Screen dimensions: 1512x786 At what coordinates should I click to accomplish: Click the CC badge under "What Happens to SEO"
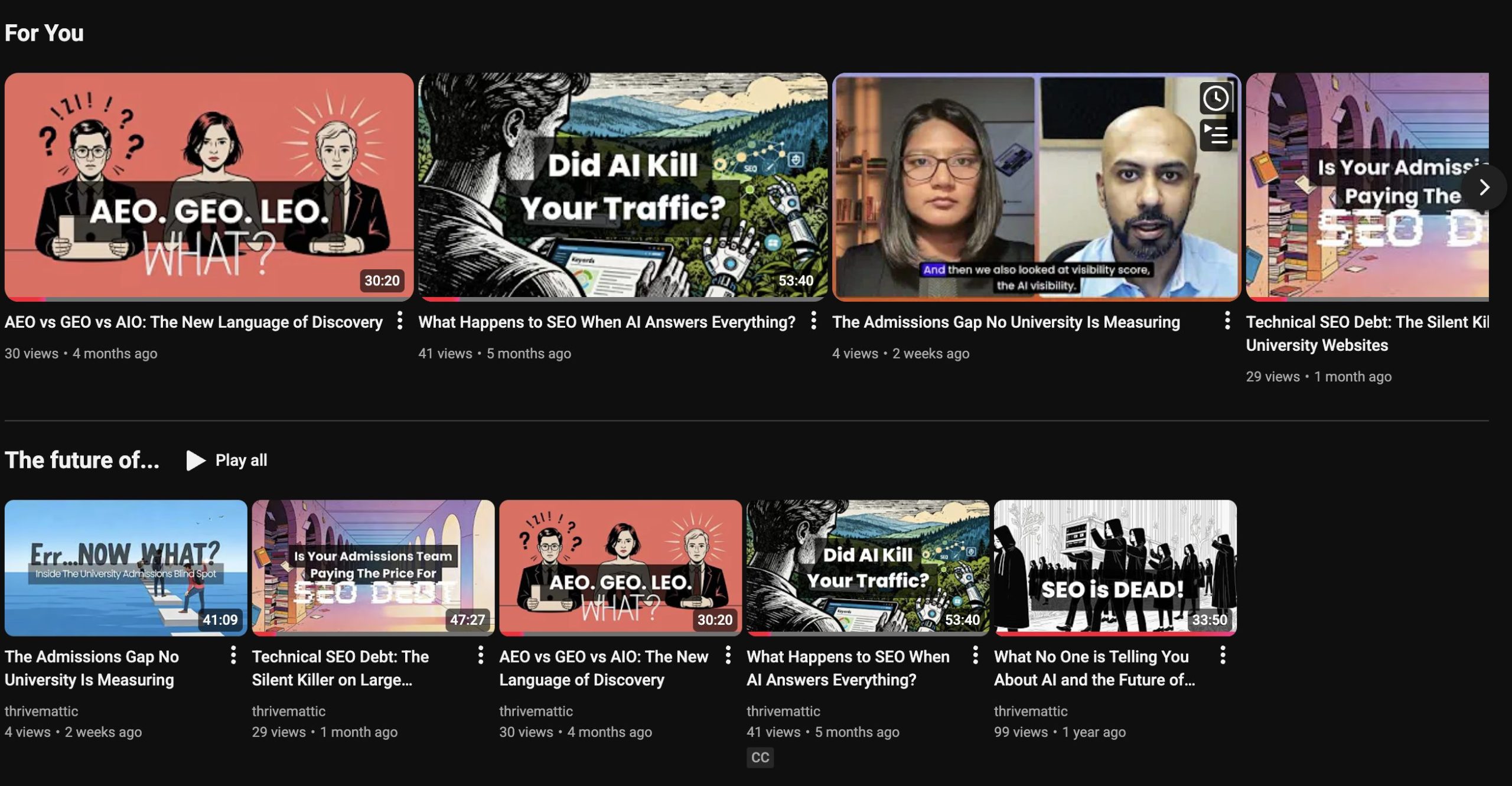coord(761,757)
